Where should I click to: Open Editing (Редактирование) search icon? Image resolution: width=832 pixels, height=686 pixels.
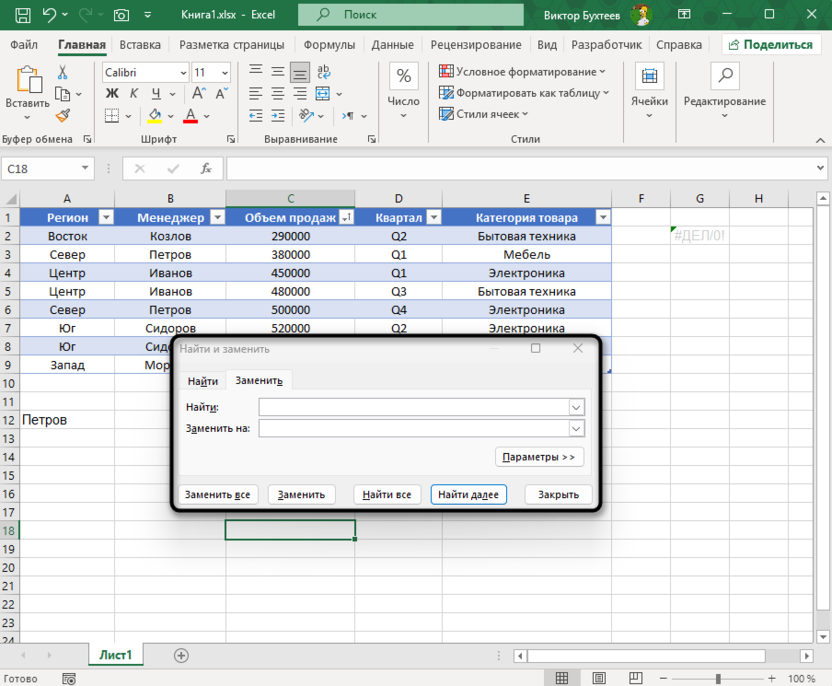coord(724,78)
